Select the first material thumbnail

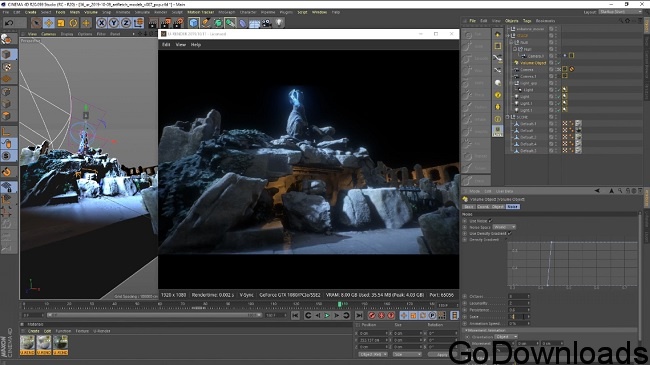[27, 345]
